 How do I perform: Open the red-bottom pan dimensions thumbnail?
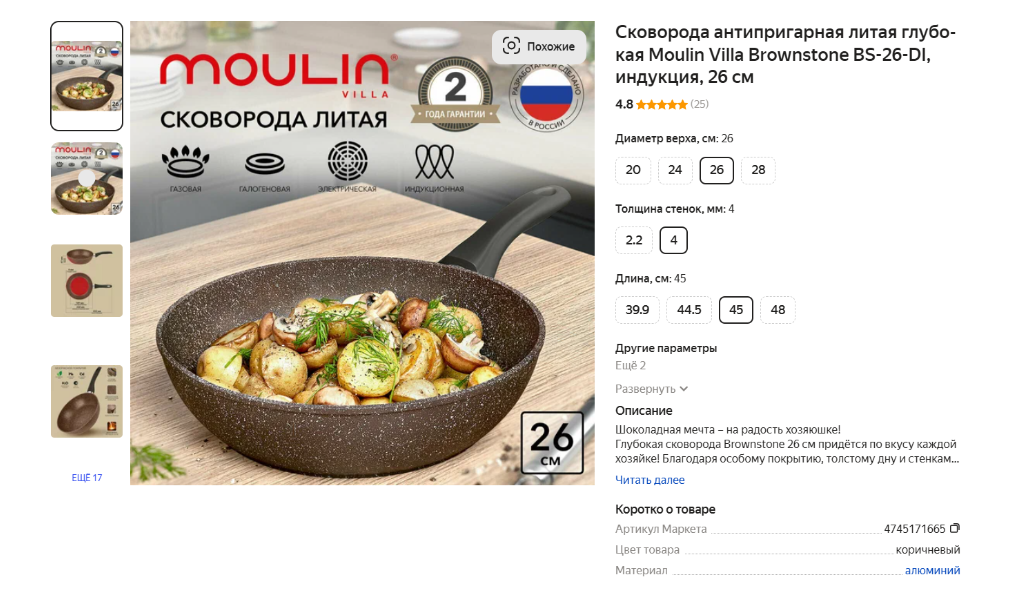(87, 280)
